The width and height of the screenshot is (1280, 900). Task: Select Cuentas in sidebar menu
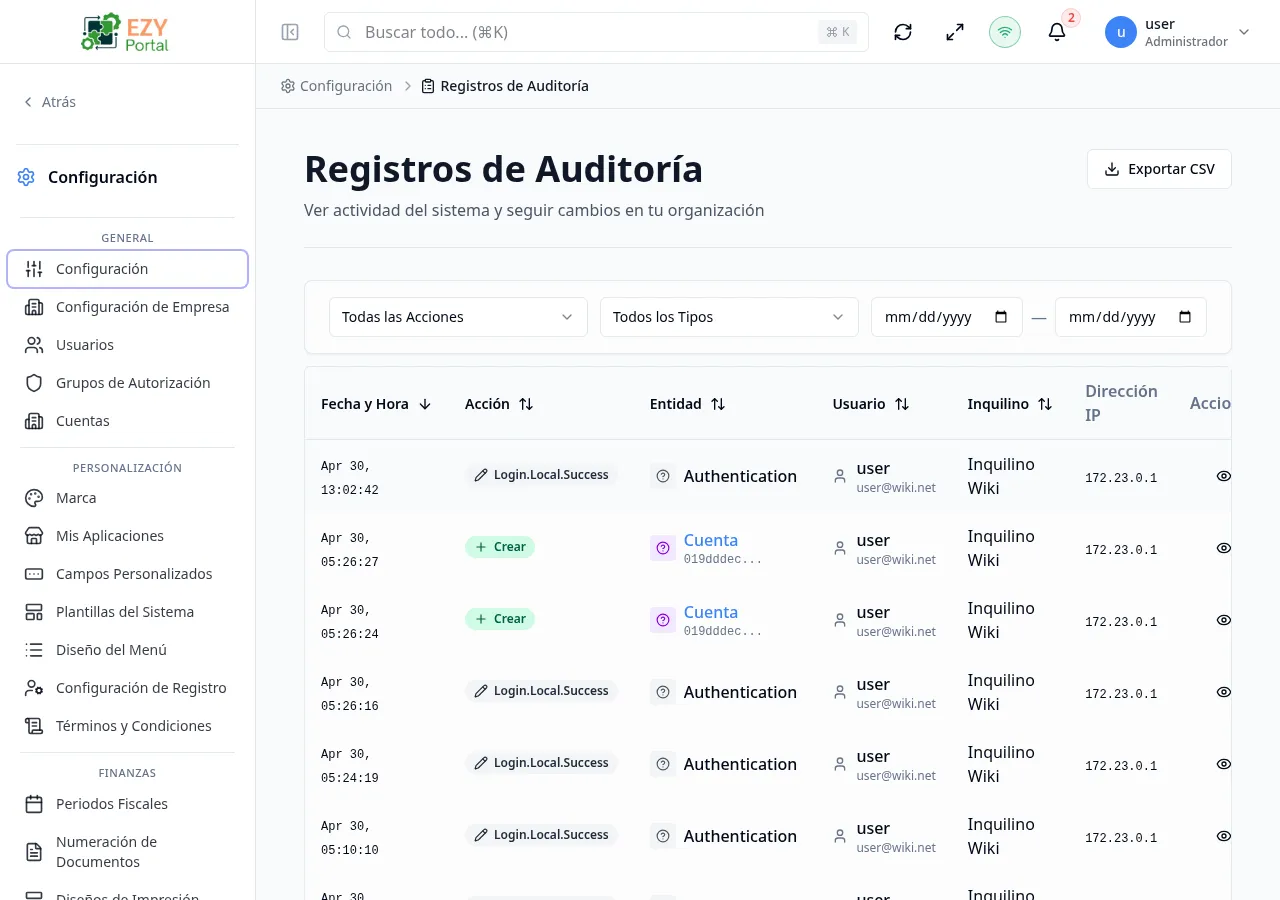coord(127,421)
